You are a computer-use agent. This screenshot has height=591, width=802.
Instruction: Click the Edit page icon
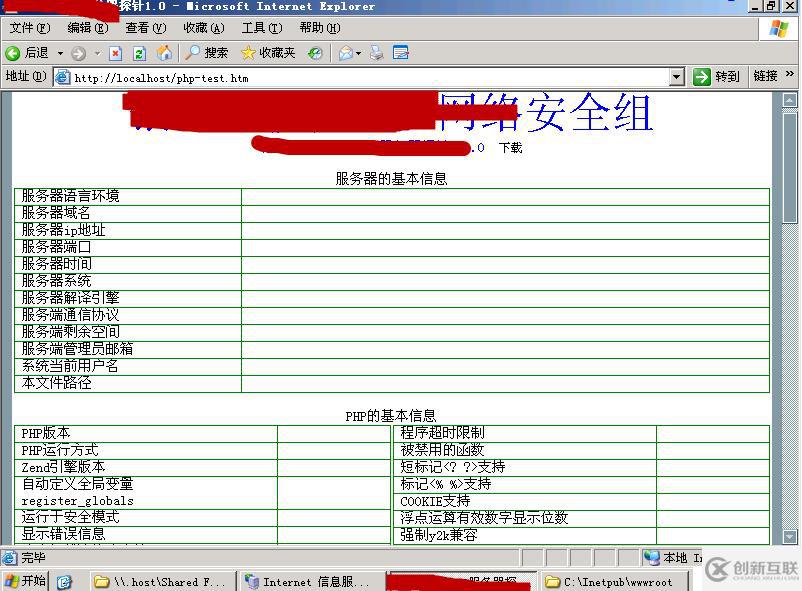(x=400, y=53)
